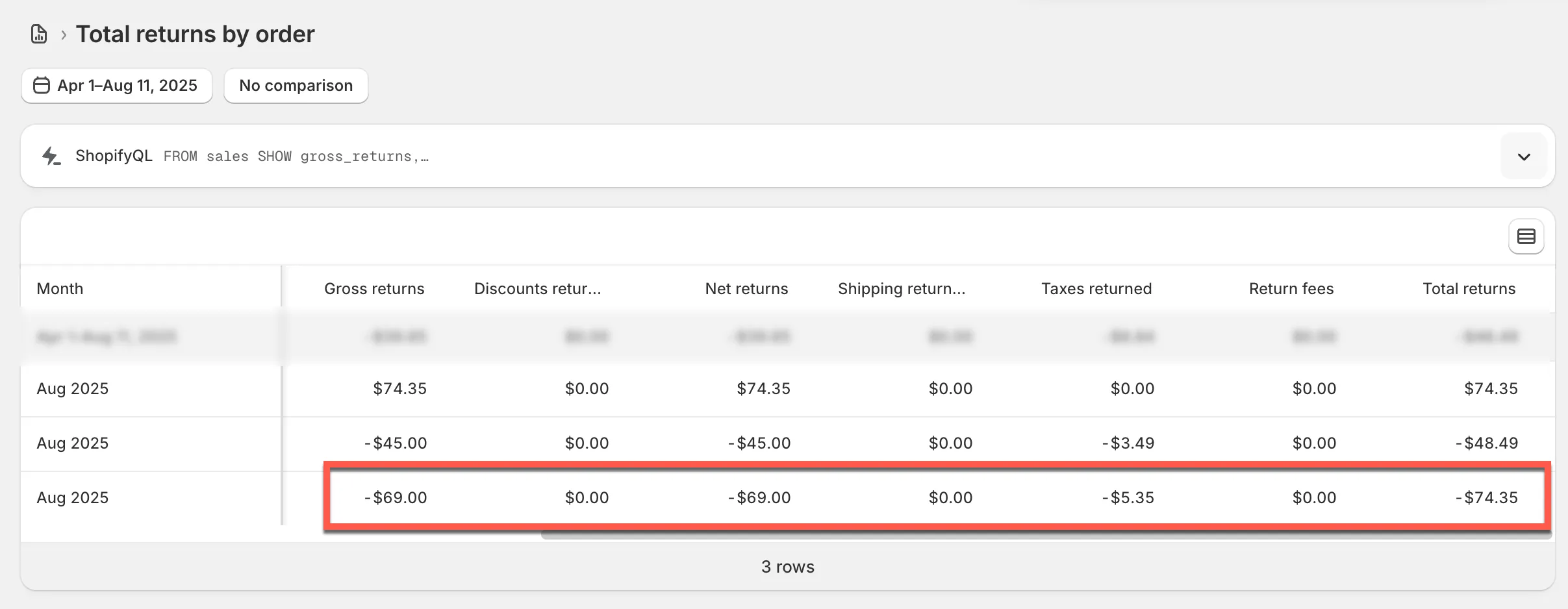Click the Total returns column header
1568x609 pixels.
click(x=1469, y=288)
